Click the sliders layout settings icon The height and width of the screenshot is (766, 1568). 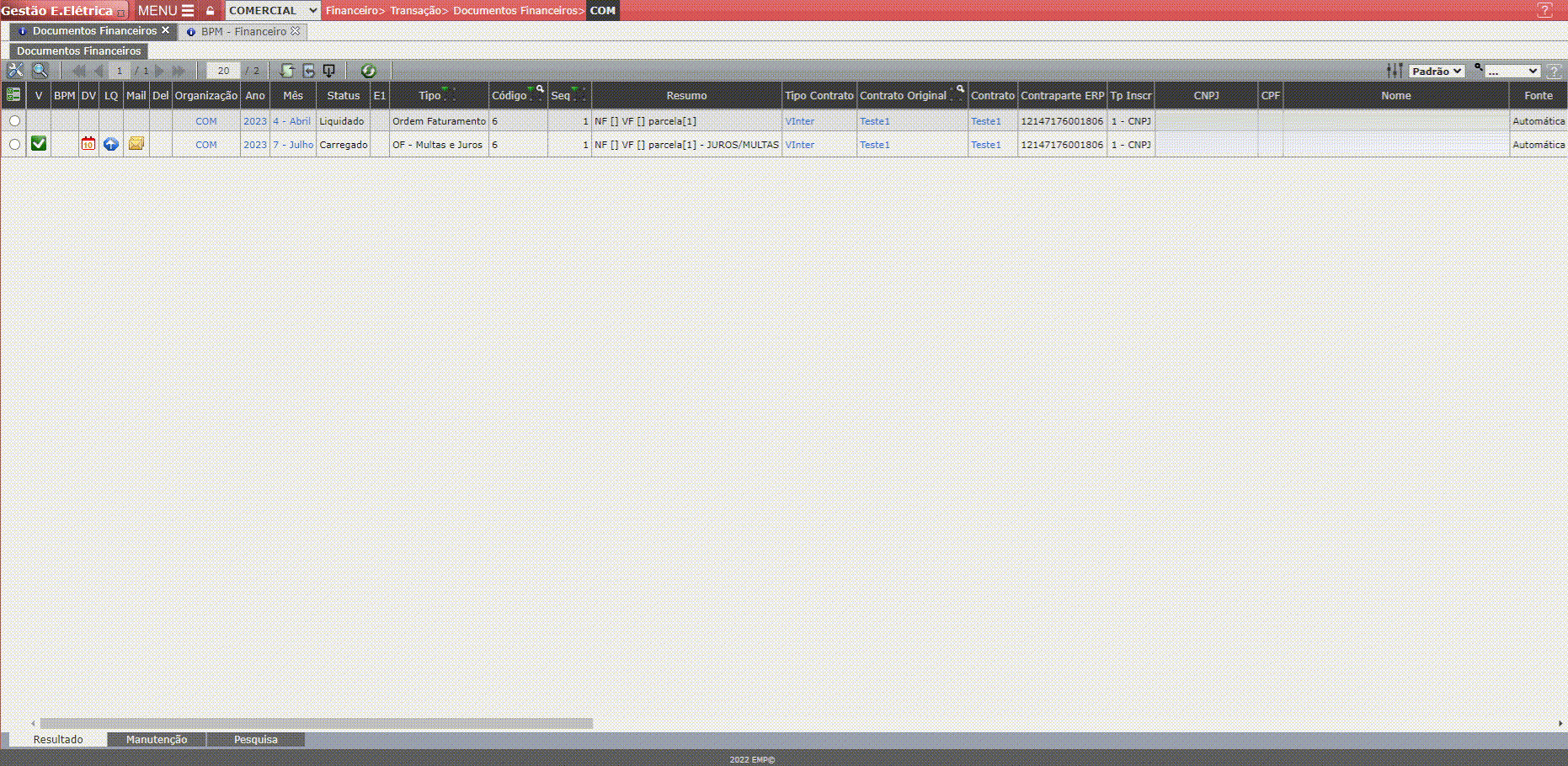click(x=1395, y=71)
